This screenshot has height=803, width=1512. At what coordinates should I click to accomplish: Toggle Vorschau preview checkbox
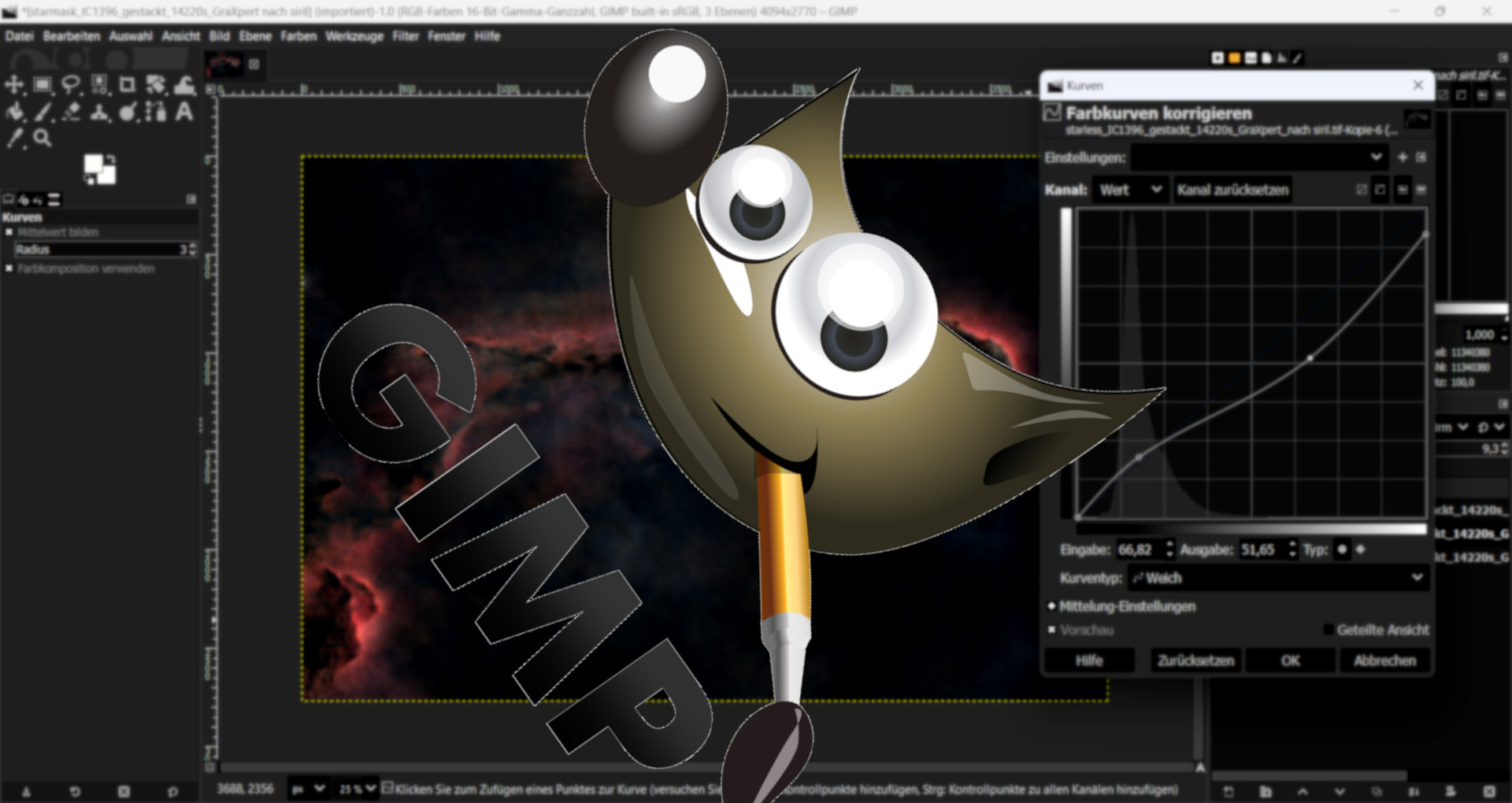click(x=1051, y=630)
